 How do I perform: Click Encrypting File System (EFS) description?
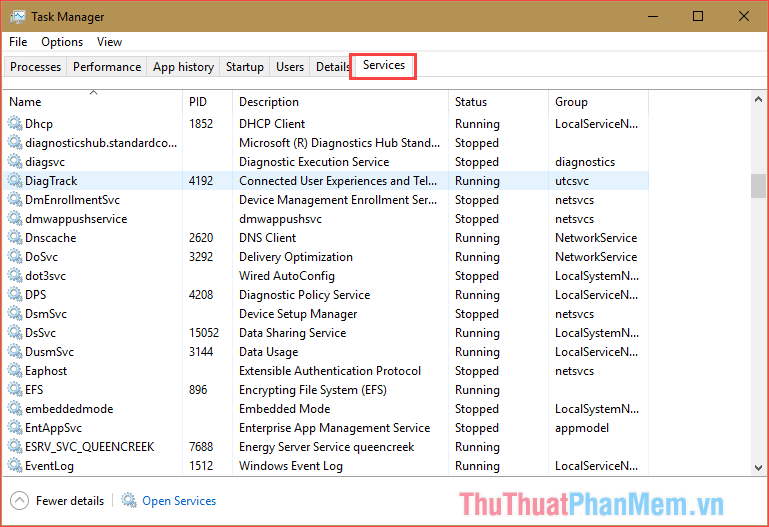point(313,390)
